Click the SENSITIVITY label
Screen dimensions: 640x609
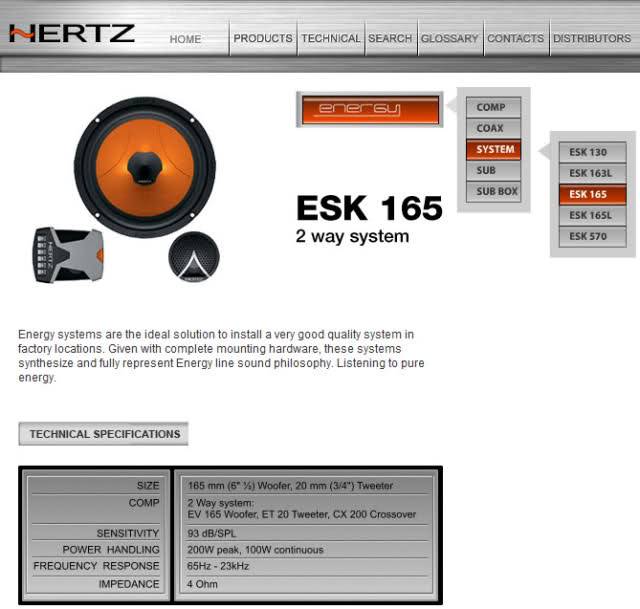point(128,533)
